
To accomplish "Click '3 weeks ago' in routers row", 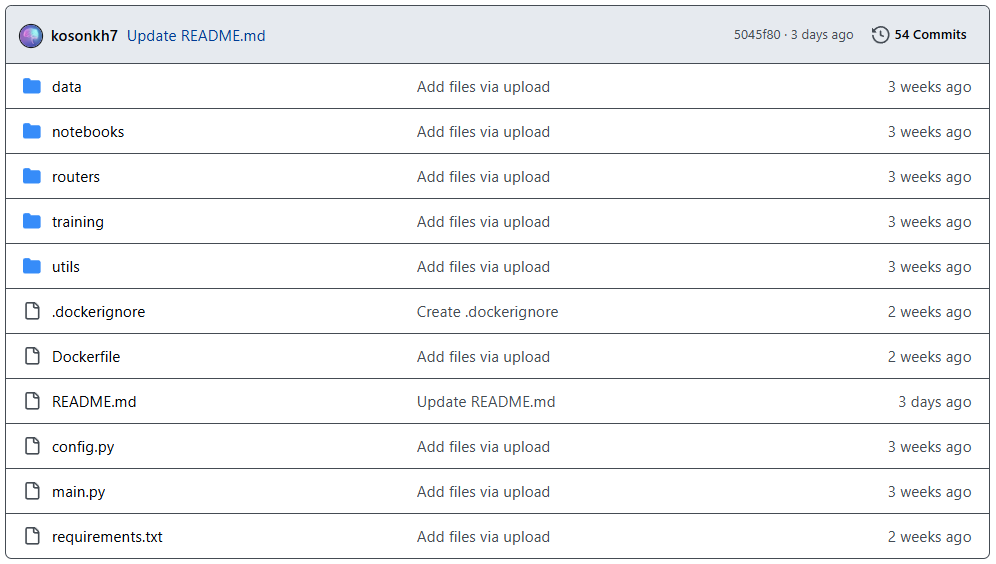I will (x=929, y=177).
